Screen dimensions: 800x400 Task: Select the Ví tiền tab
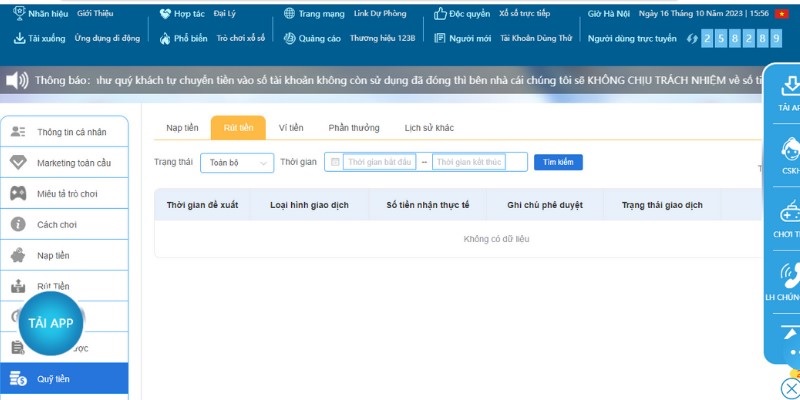point(291,128)
